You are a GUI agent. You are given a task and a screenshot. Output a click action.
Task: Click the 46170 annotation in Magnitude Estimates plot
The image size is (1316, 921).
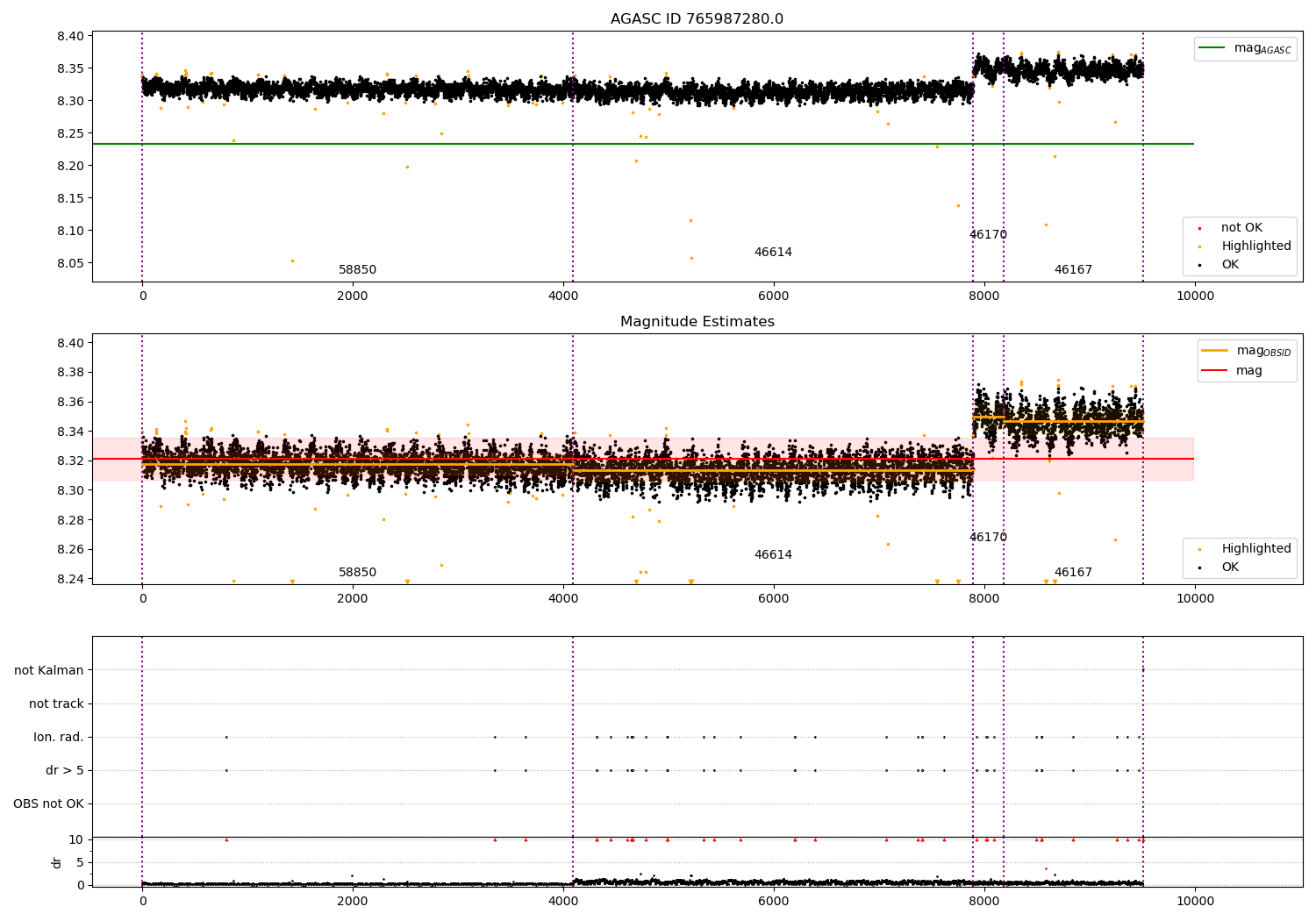pyautogui.click(x=988, y=538)
